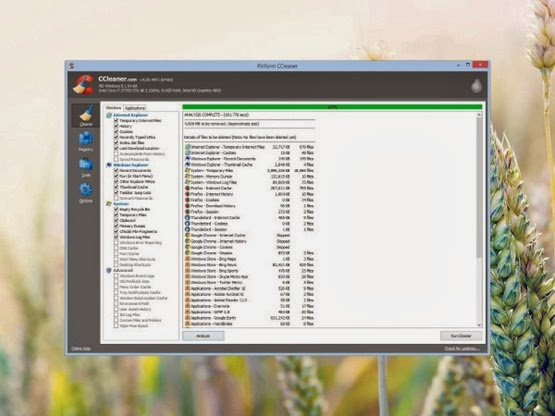The height and width of the screenshot is (416, 555).
Task: Select the Applications - Acrobat Distiller row
Action: click(x=249, y=288)
